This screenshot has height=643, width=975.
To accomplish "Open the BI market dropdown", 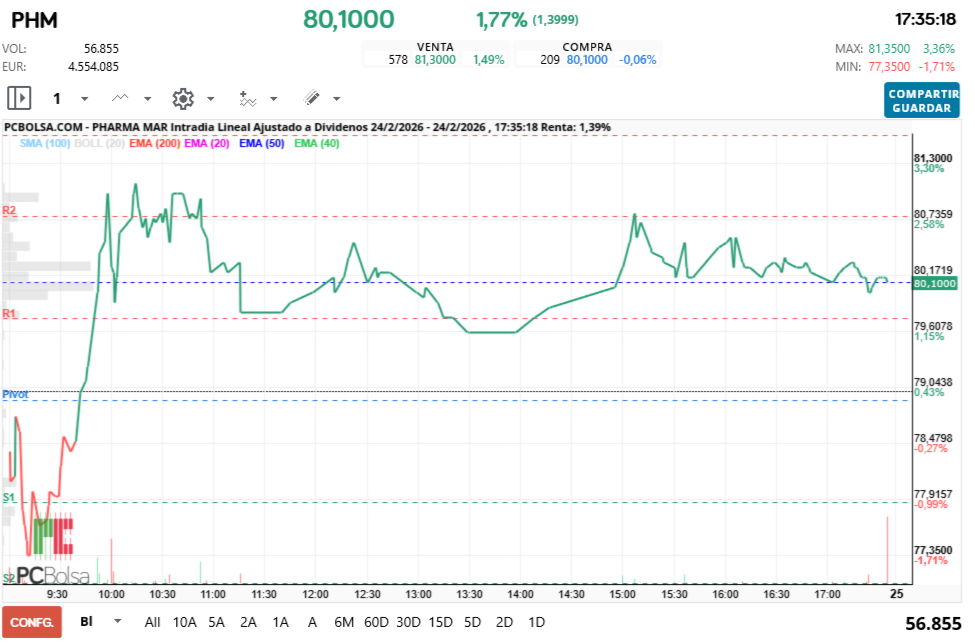I will coord(97,622).
